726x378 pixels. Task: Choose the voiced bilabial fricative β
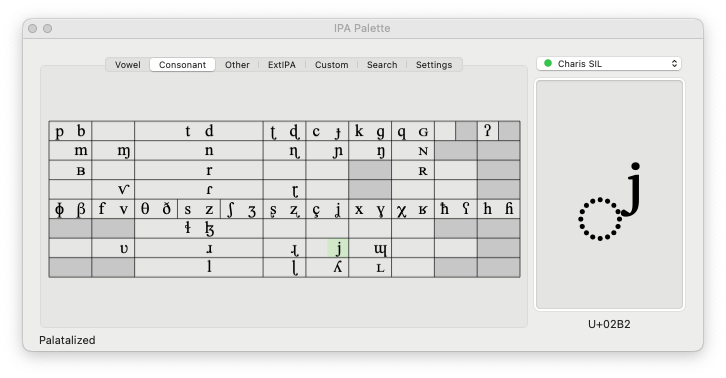[81, 209]
